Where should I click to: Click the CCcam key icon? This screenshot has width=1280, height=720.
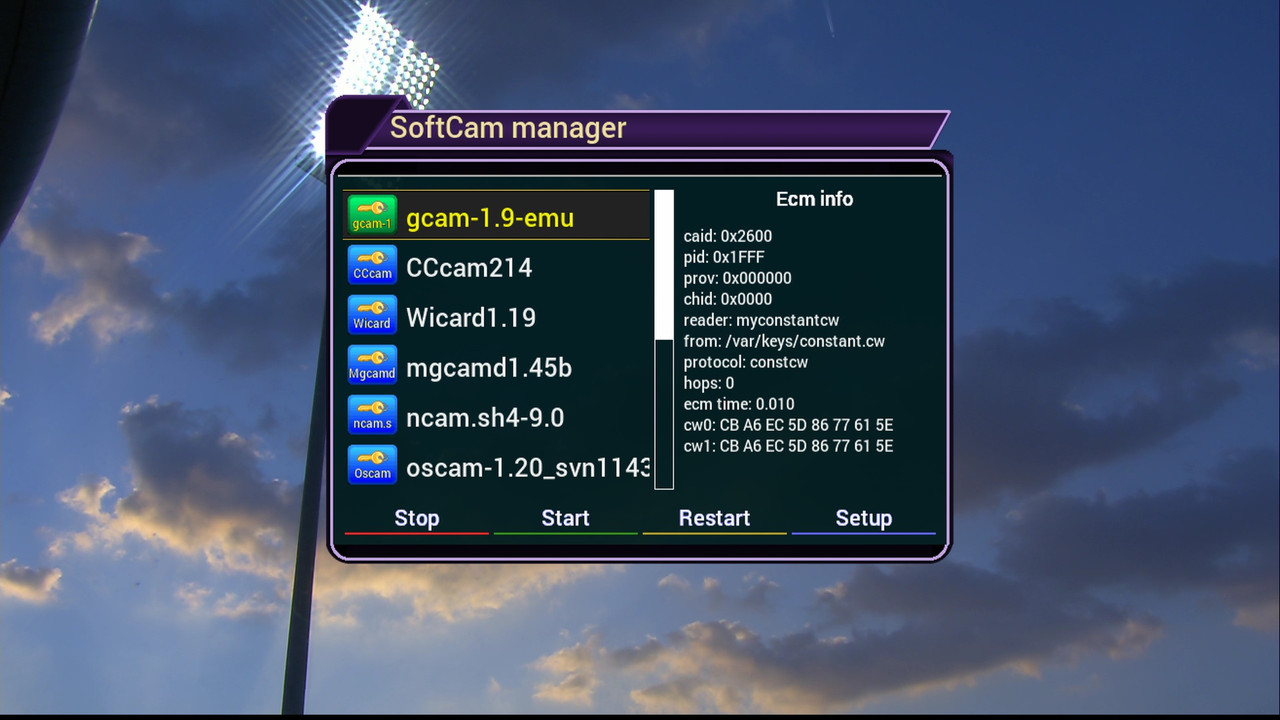372,265
